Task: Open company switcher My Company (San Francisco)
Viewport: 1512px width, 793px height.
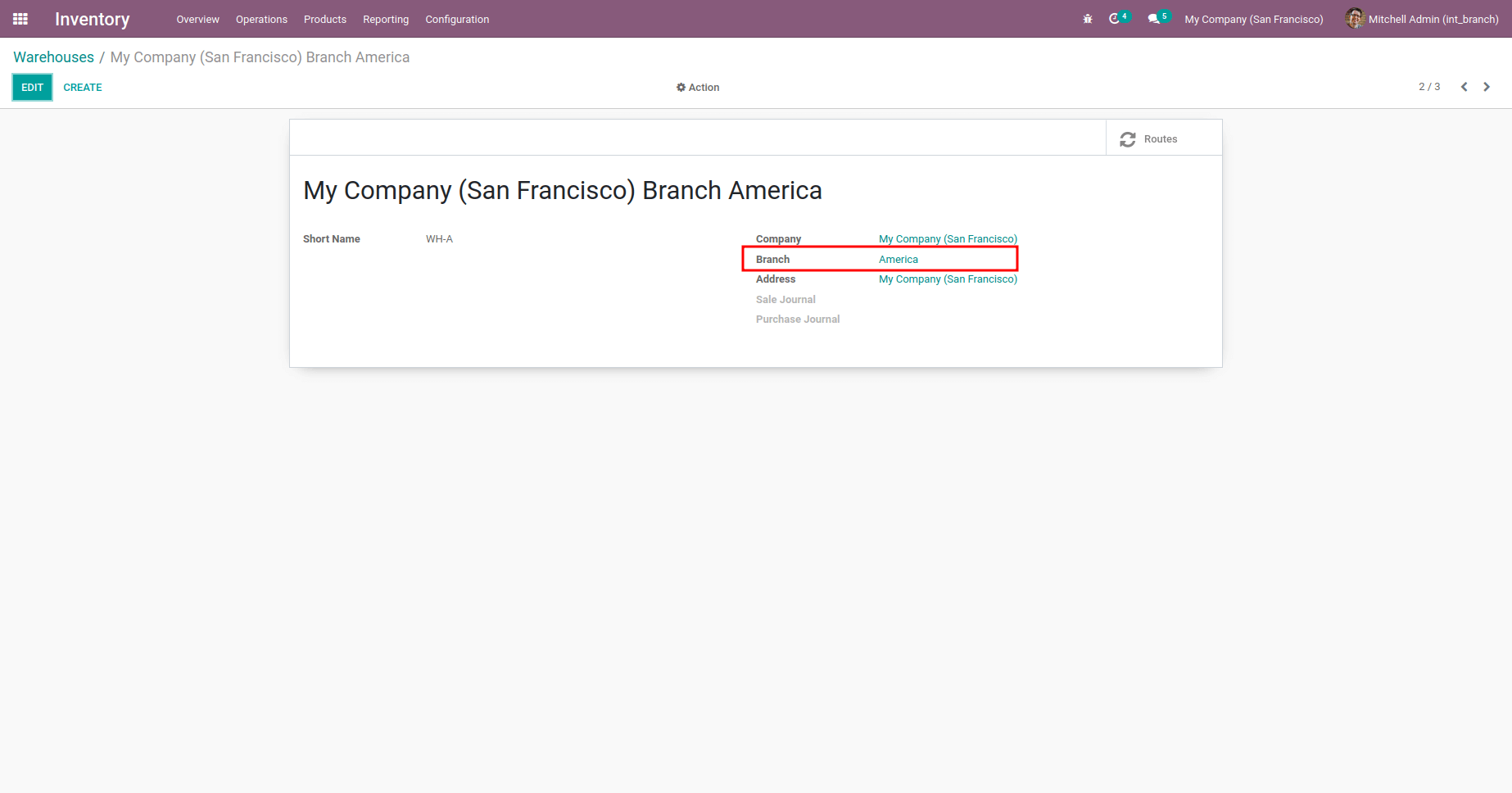Action: tap(1253, 19)
